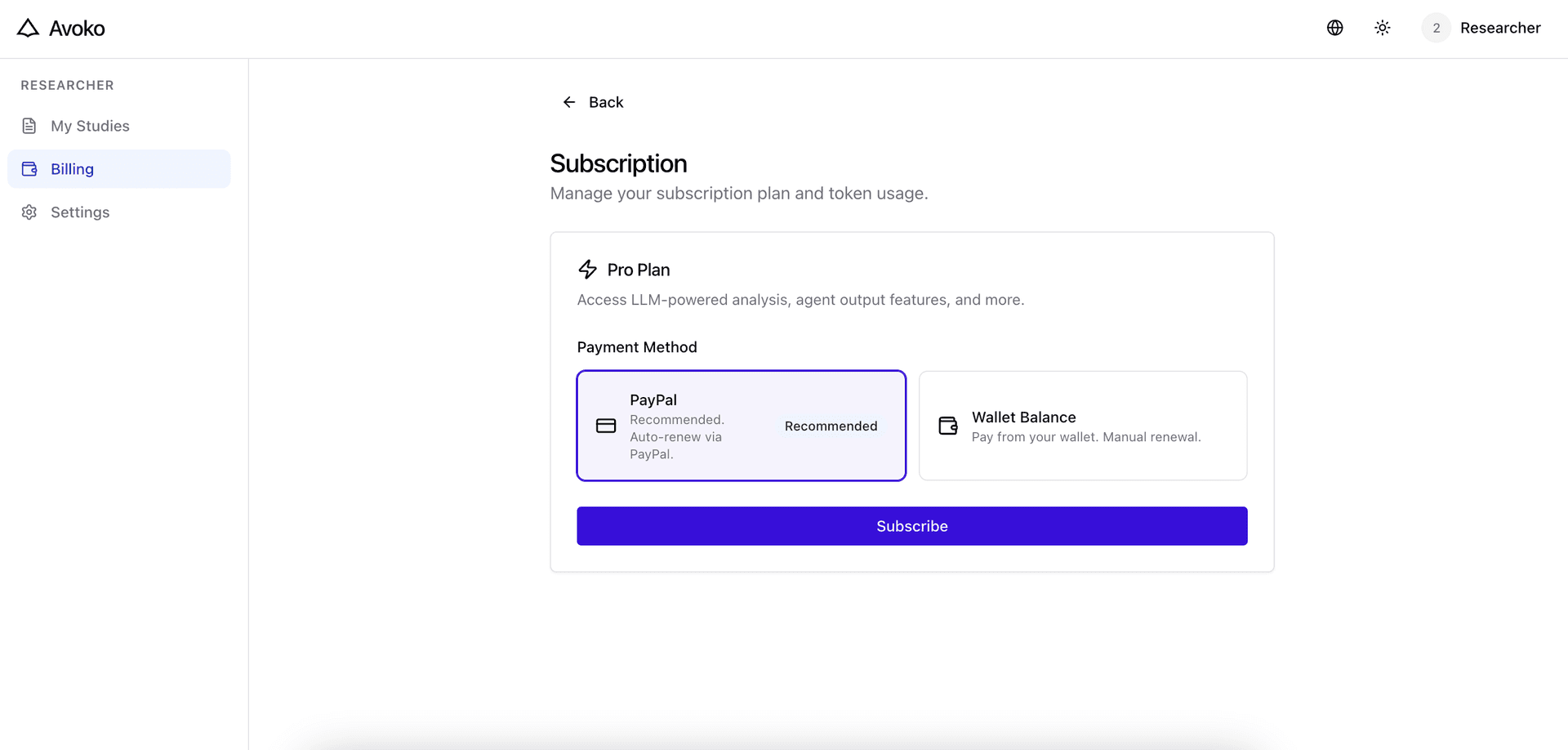Open the globe language icon
The image size is (1568, 750).
[x=1335, y=27]
